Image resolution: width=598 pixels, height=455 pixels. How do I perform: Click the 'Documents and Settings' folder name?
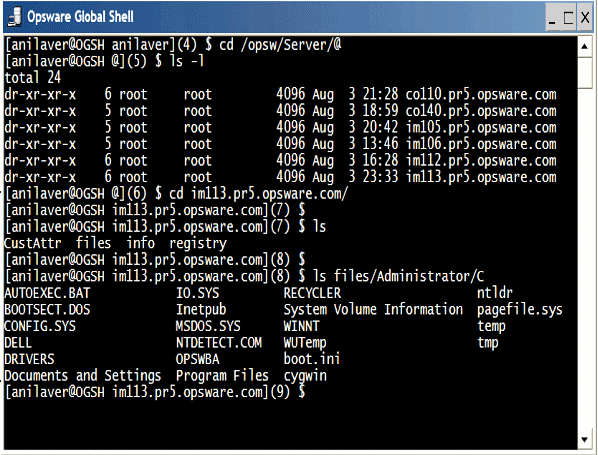(82, 376)
